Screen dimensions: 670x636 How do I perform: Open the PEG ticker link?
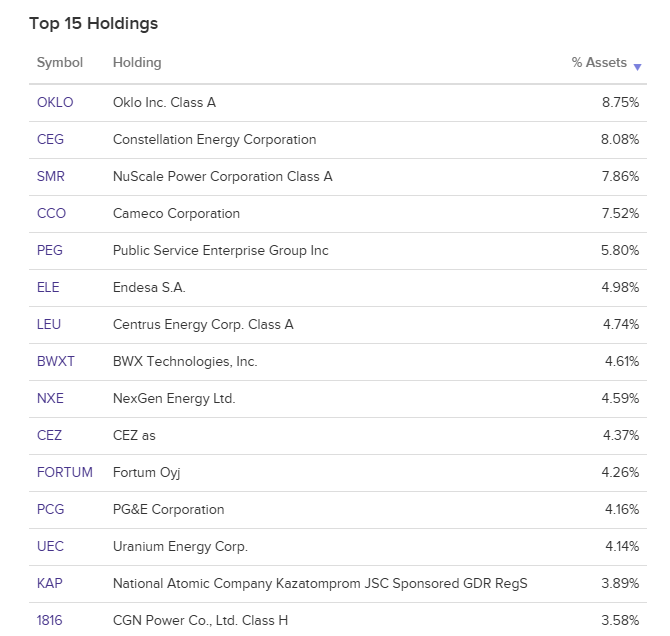[x=50, y=250]
